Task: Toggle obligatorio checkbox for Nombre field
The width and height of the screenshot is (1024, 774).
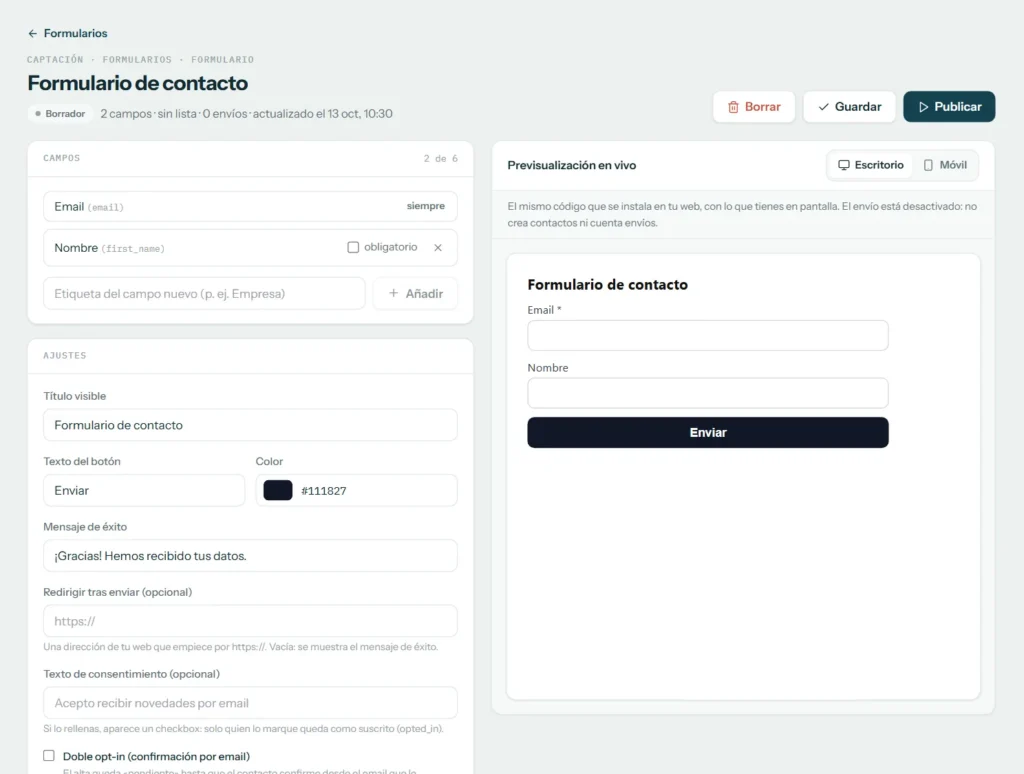Action: (353, 247)
